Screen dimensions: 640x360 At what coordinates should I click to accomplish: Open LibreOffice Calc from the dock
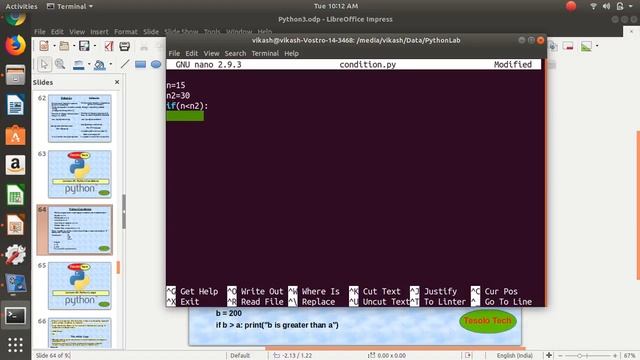[x=15, y=195]
